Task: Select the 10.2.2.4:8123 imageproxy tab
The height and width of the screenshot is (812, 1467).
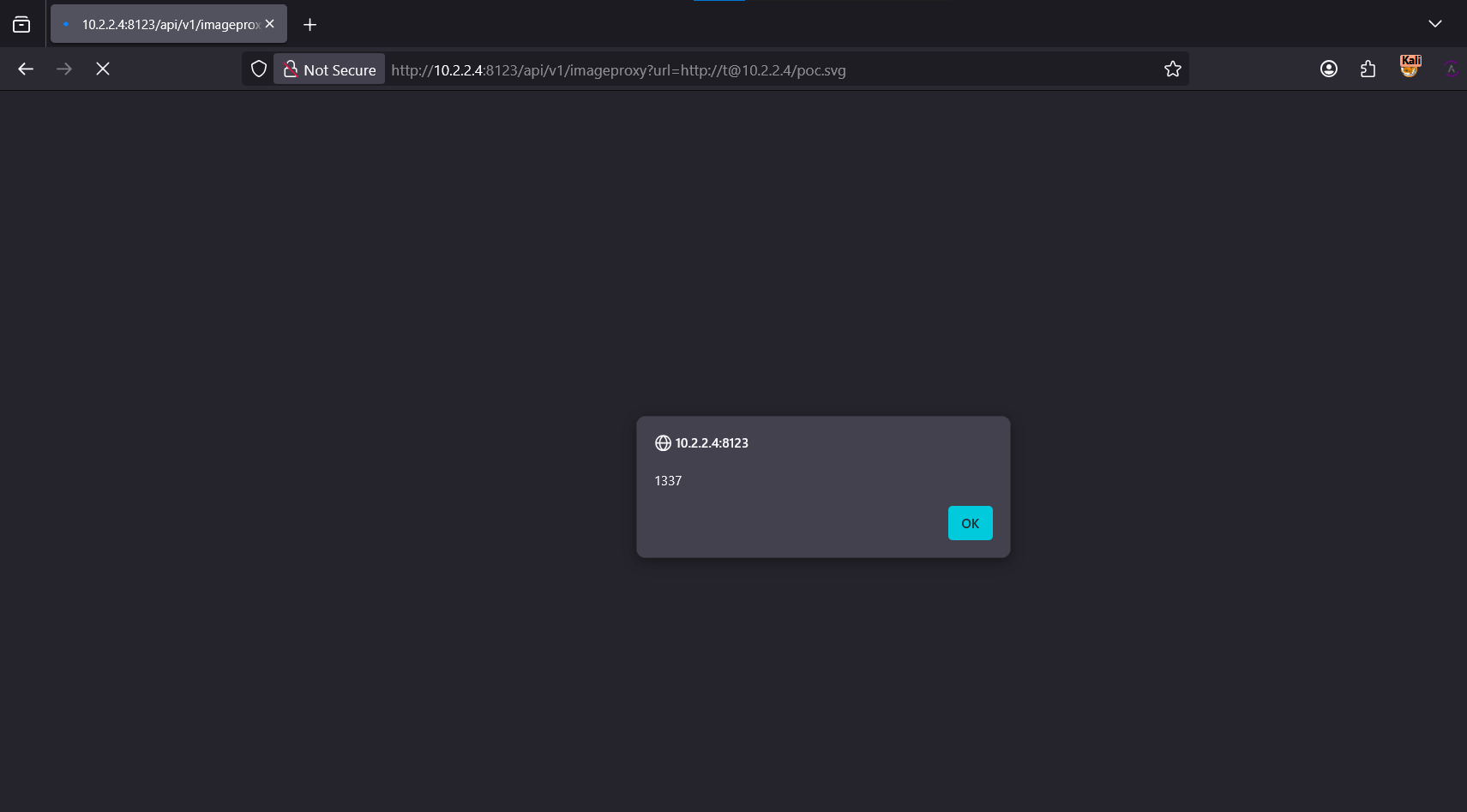Action: click(163, 25)
